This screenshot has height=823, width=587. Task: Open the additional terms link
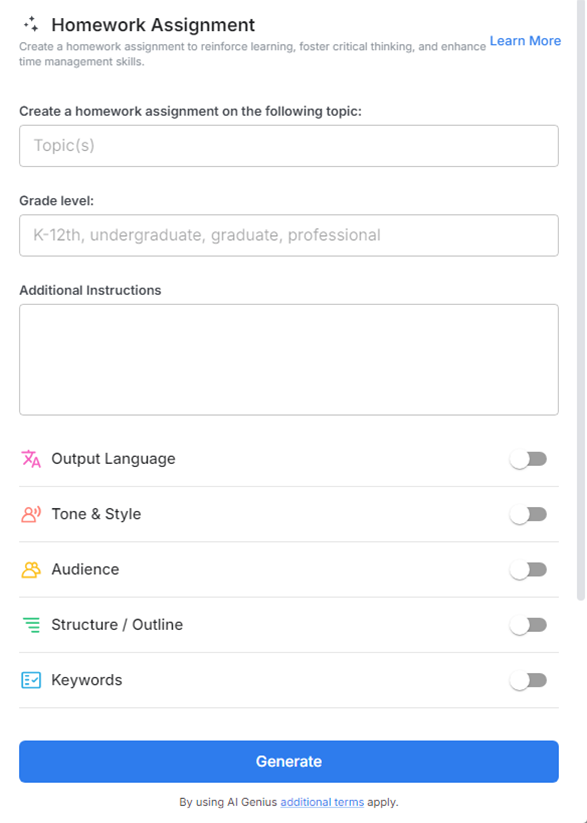(322, 802)
